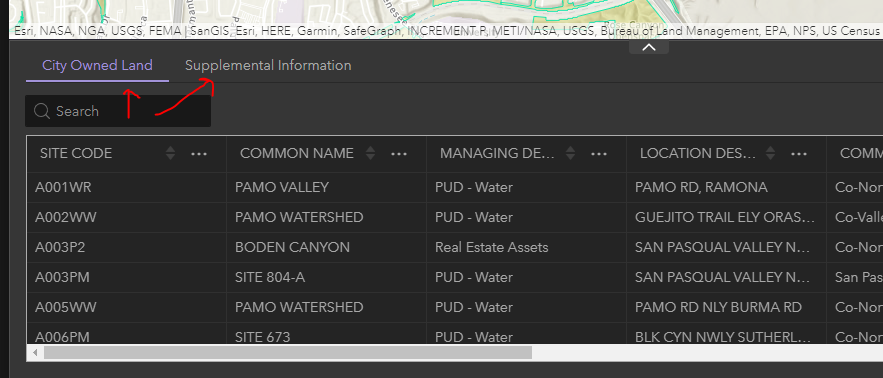The height and width of the screenshot is (378, 883).
Task: Switch to the City Owned Land tab
Action: 97,65
